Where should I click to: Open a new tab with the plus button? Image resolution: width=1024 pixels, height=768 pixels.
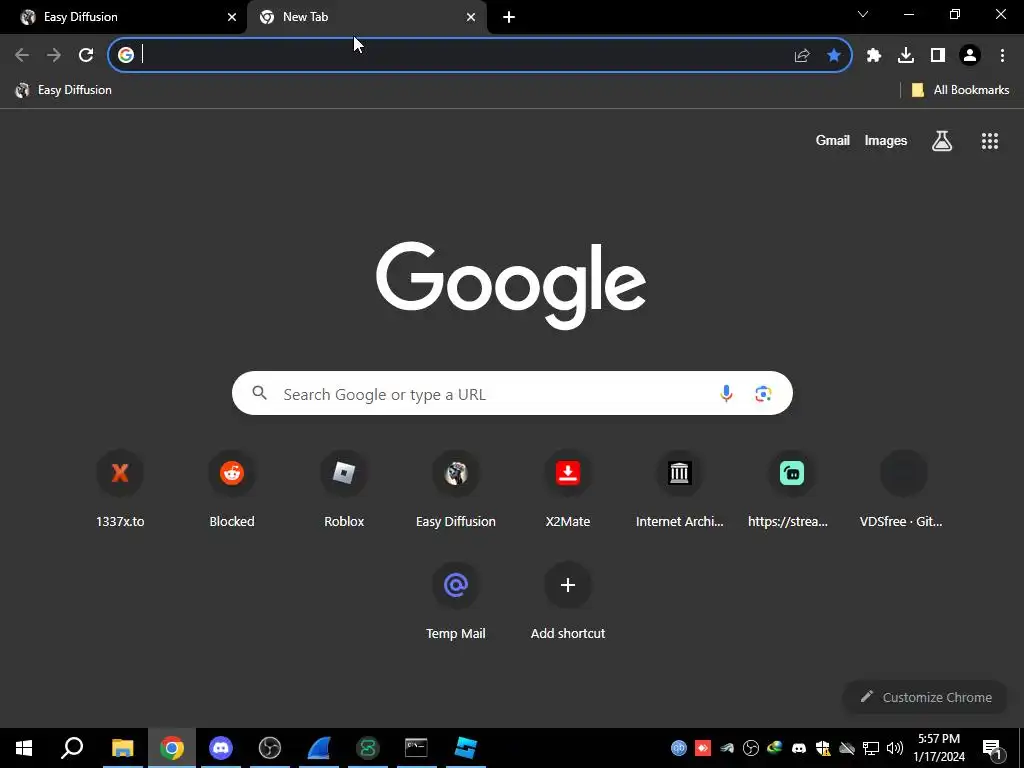[x=509, y=17]
